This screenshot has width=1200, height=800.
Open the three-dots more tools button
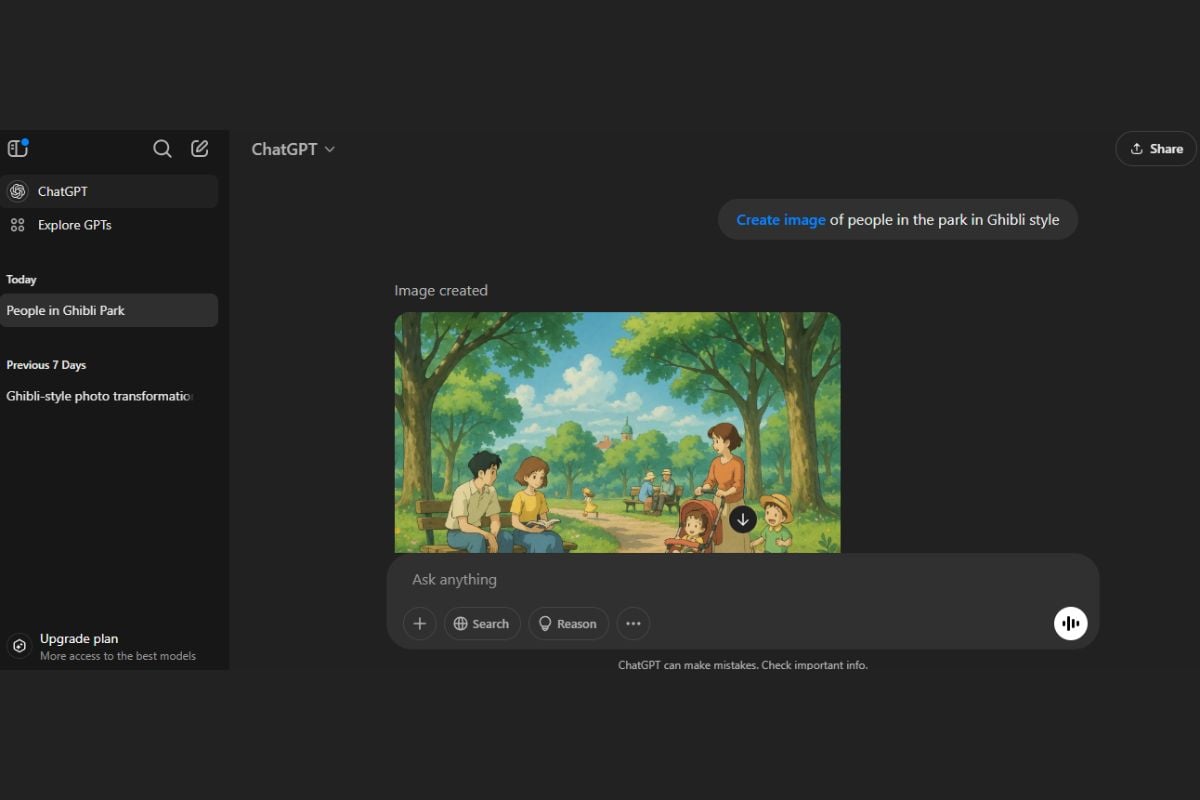pos(633,624)
